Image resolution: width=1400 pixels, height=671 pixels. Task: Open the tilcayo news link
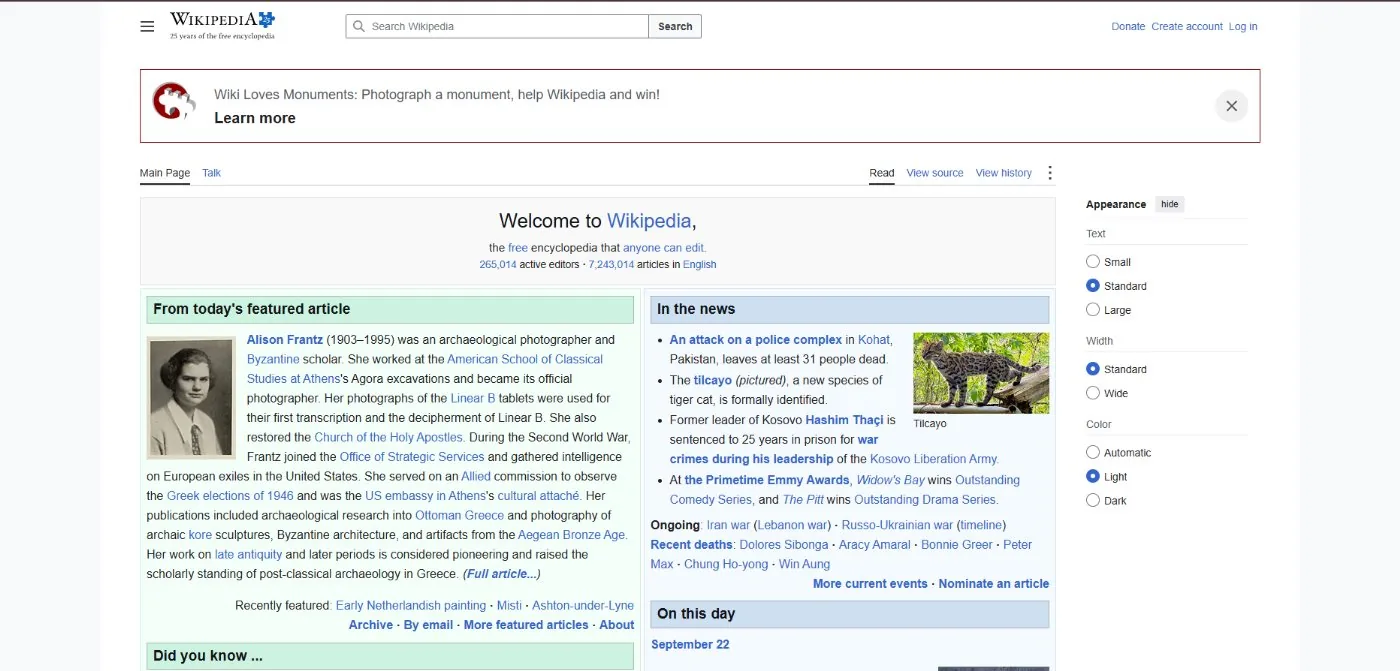713,380
